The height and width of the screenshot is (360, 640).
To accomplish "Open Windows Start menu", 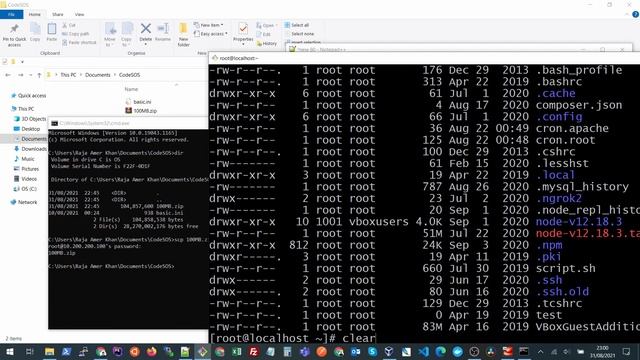I will (9, 351).
